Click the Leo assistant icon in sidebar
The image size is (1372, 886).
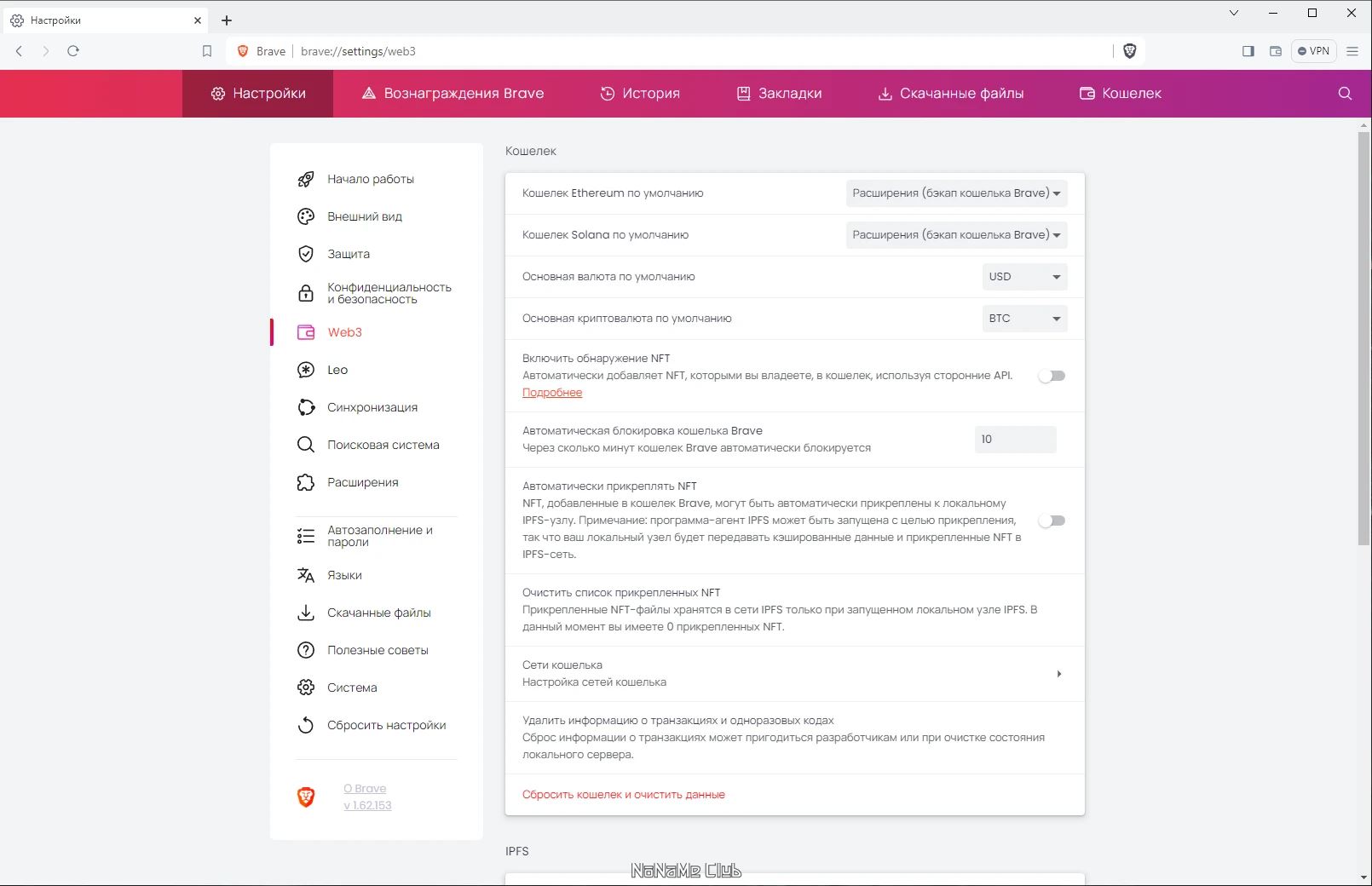(306, 370)
